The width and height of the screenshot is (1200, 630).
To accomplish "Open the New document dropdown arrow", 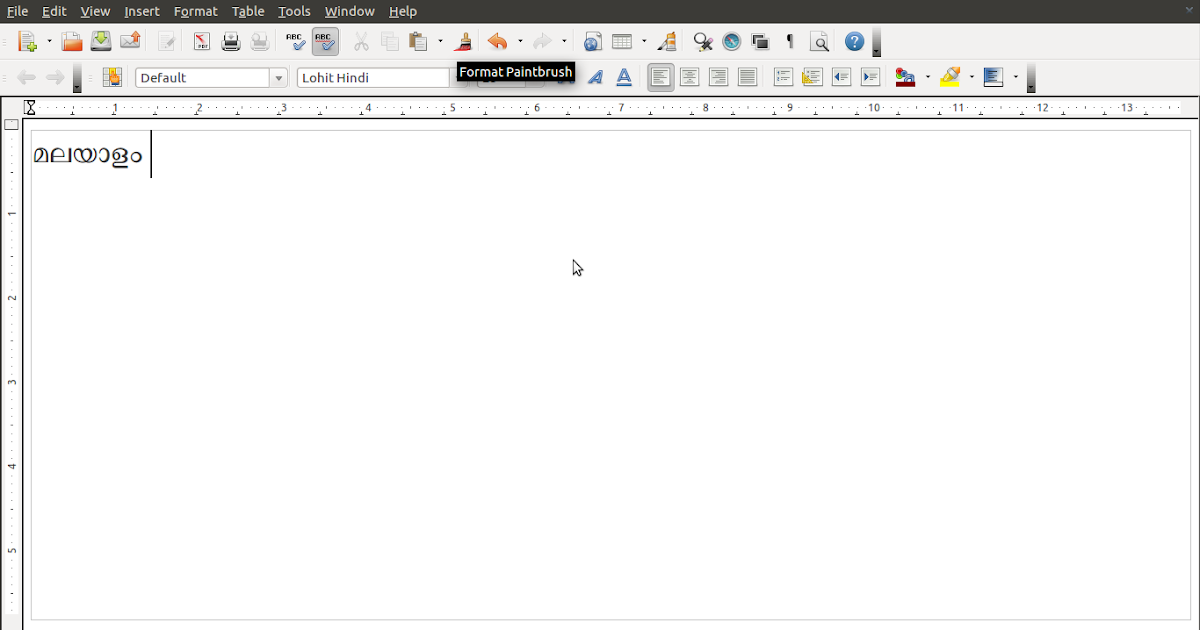I will click(x=48, y=42).
